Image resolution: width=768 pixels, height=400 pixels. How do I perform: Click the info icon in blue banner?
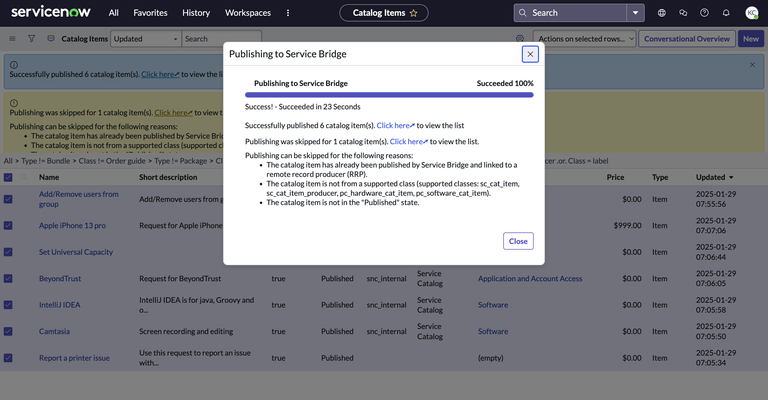click(x=14, y=65)
